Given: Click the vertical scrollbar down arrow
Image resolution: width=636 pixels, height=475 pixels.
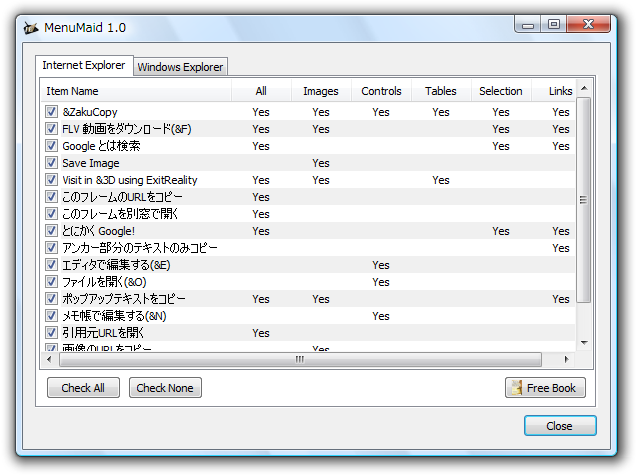Looking at the screenshot, I should [584, 343].
